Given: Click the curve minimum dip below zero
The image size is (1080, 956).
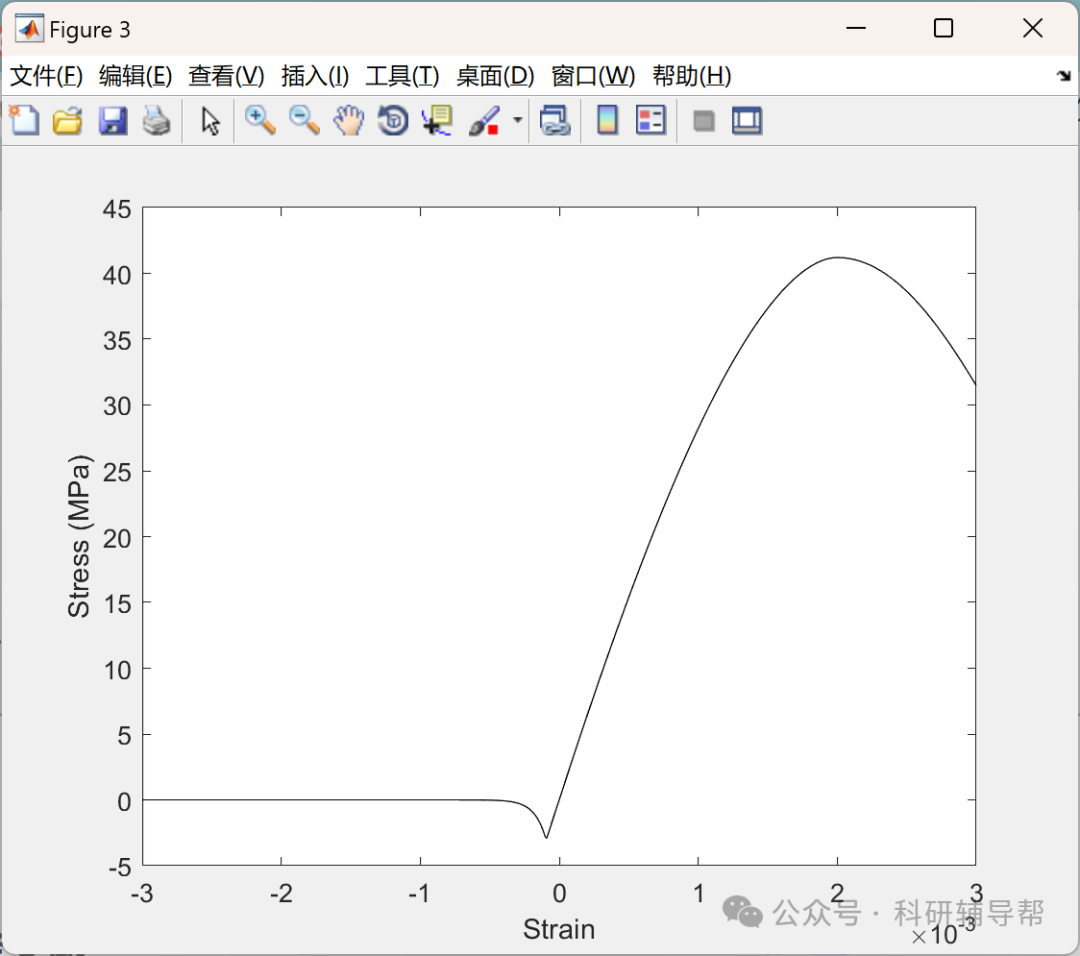Looking at the screenshot, I should 546,837.
